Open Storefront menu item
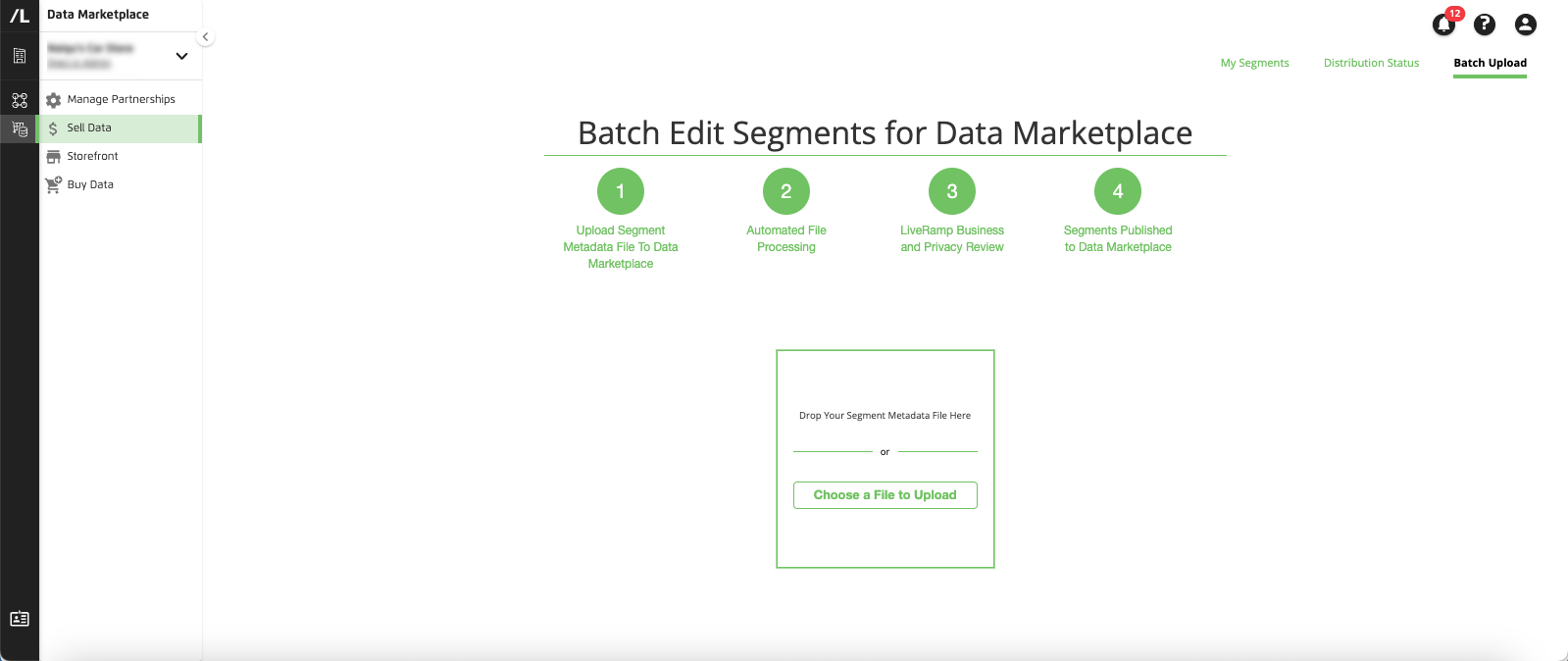 coord(121,157)
